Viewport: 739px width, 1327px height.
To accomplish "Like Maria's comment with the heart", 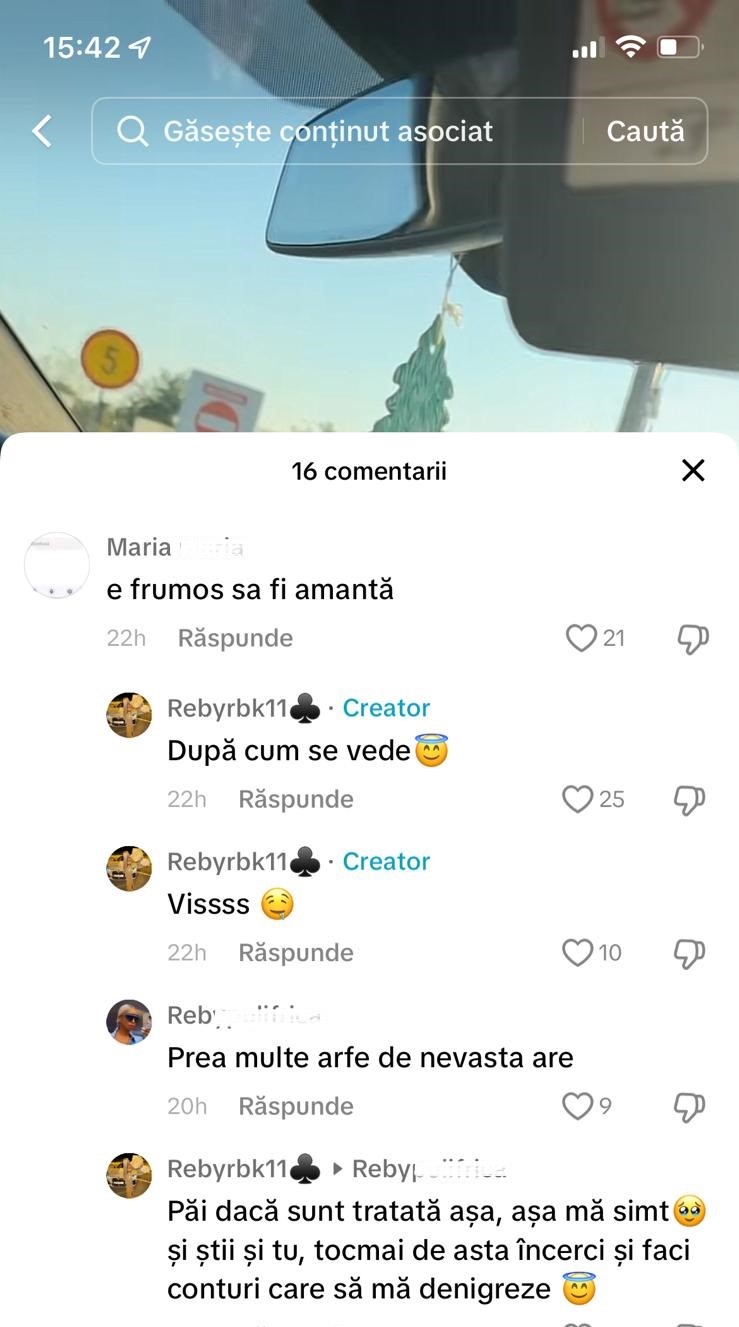I will coord(581,638).
